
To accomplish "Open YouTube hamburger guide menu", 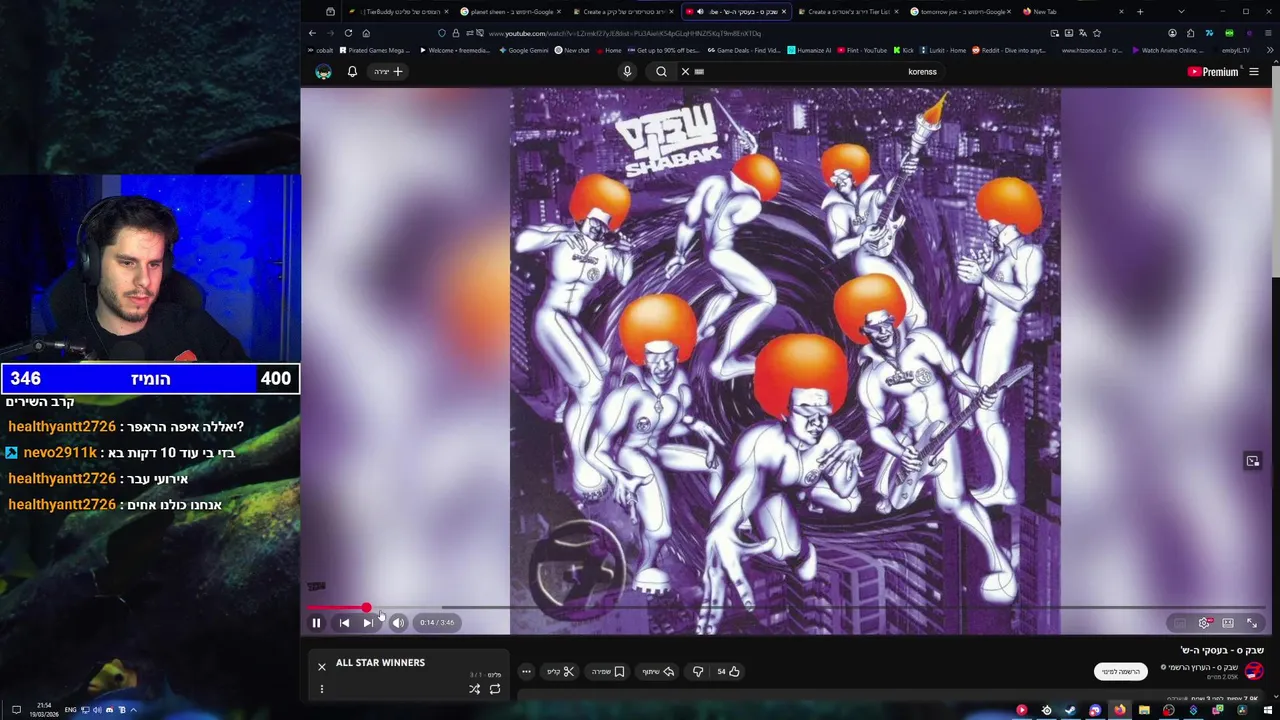I will click(1254, 72).
